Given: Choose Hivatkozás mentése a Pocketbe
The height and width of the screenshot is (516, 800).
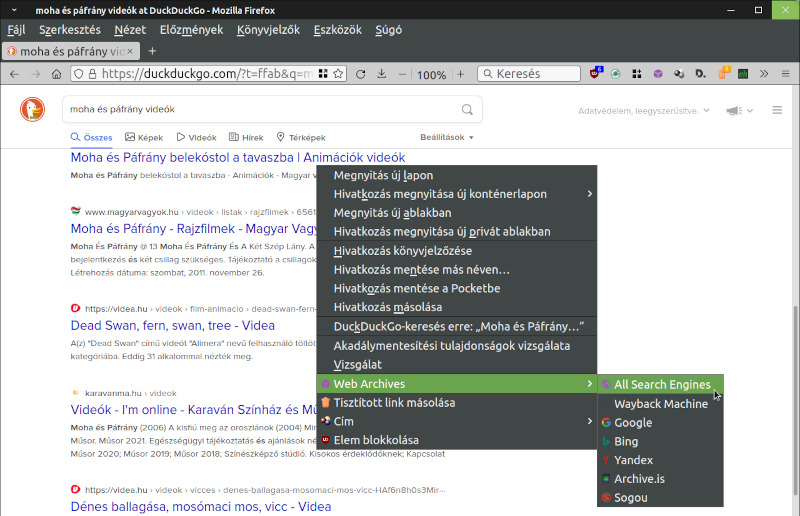Looking at the screenshot, I should 457,288.
